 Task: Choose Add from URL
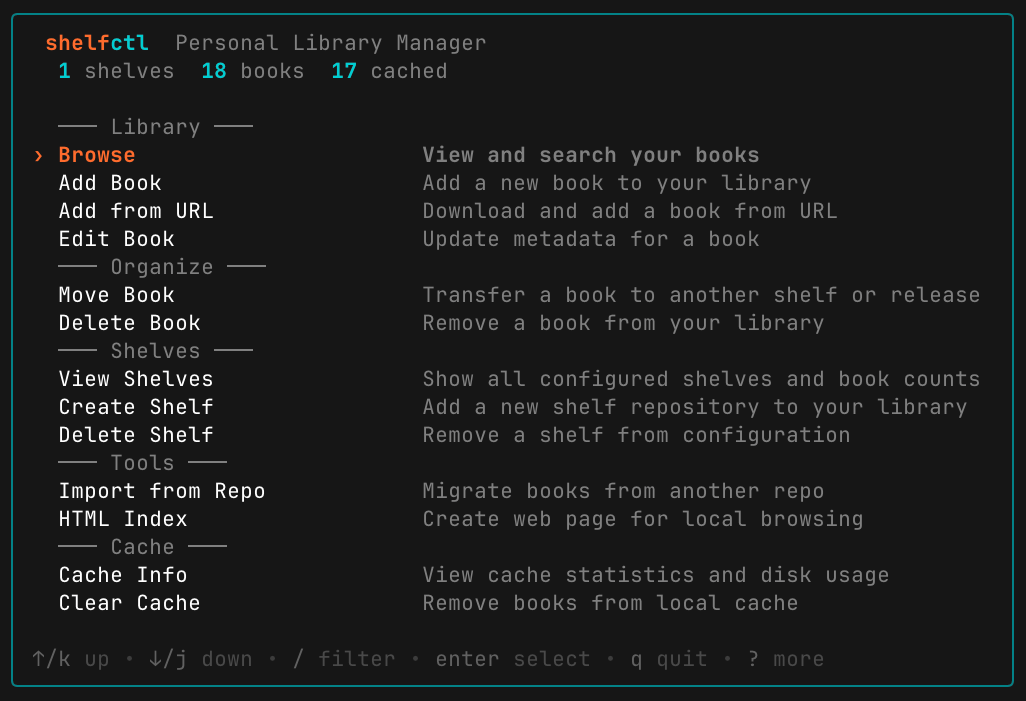pyautogui.click(x=135, y=211)
